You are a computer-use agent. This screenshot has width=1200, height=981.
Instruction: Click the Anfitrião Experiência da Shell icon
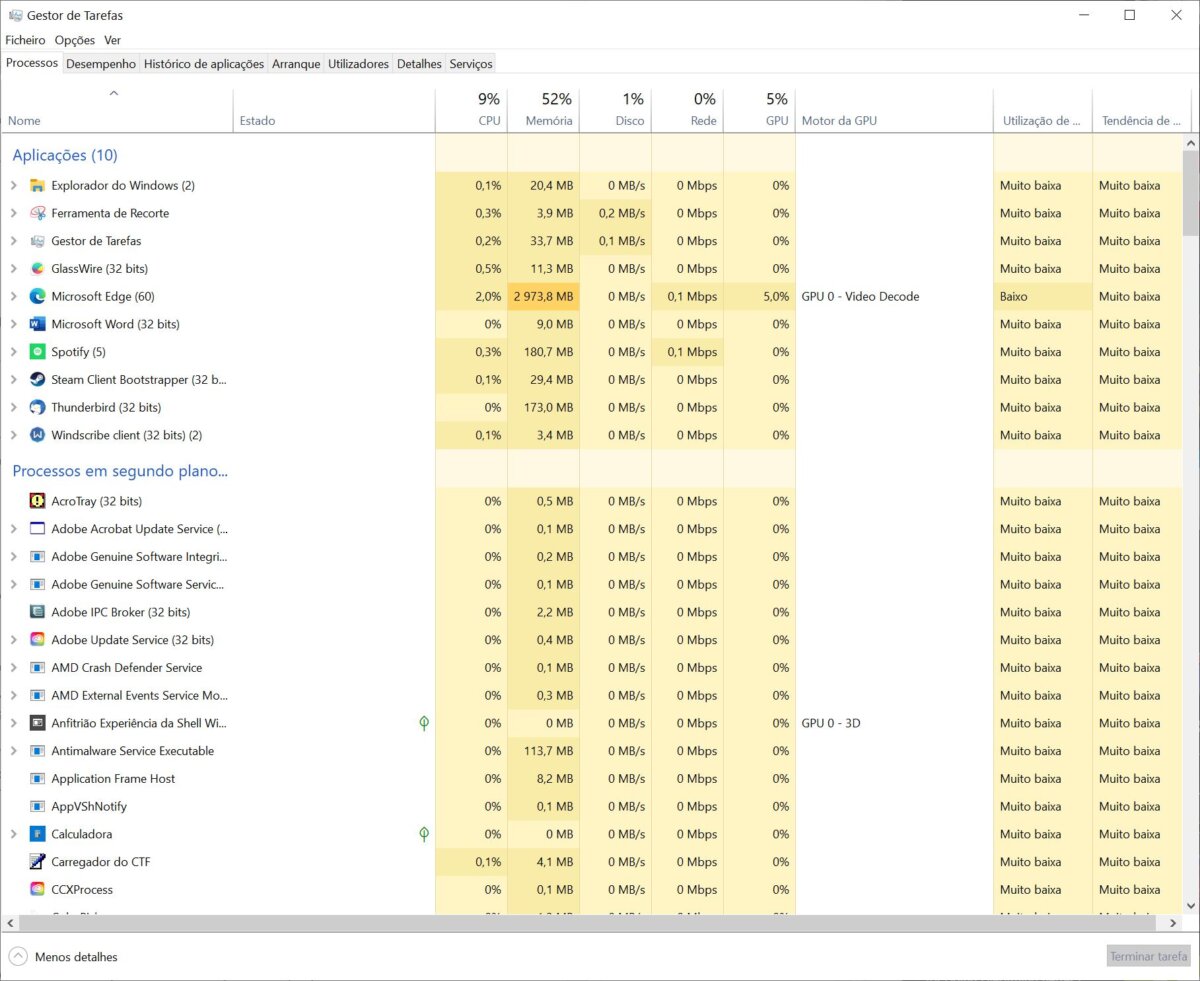pyautogui.click(x=37, y=723)
